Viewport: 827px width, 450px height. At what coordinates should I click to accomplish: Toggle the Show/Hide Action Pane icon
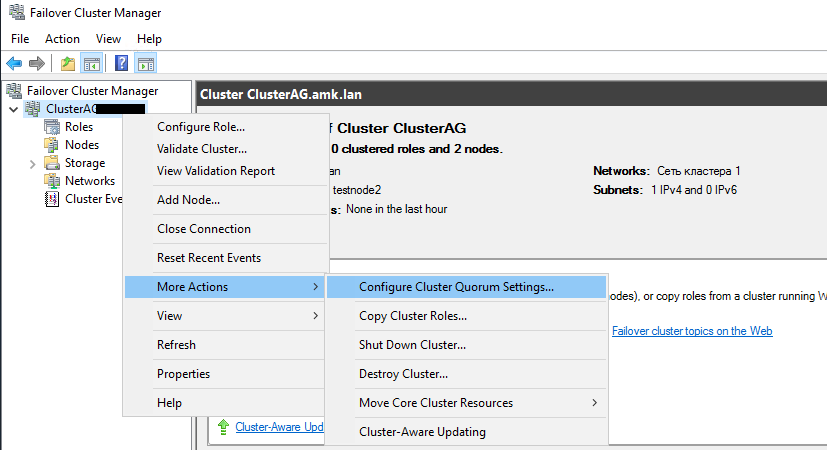click(x=146, y=64)
